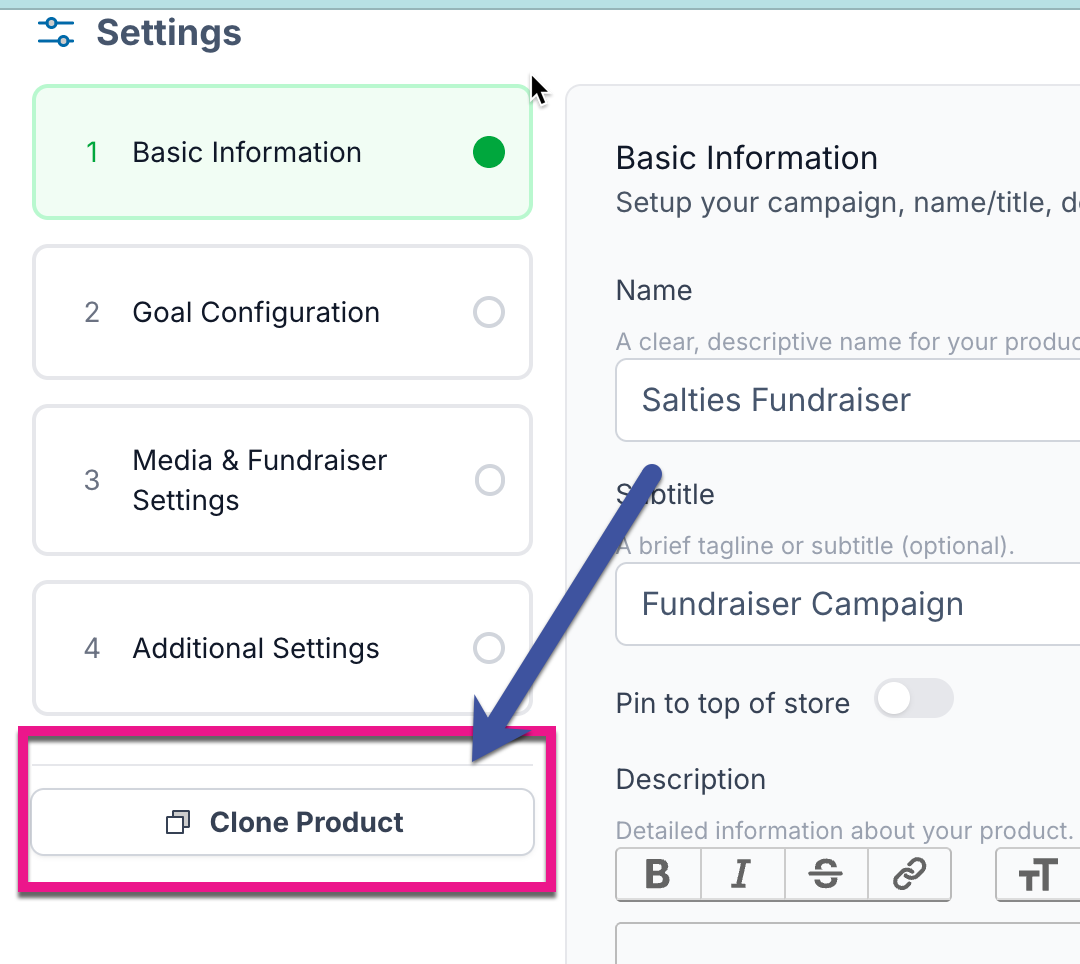Toggle Pin to top of store
Screen dimensions: 1080x964
point(913,699)
